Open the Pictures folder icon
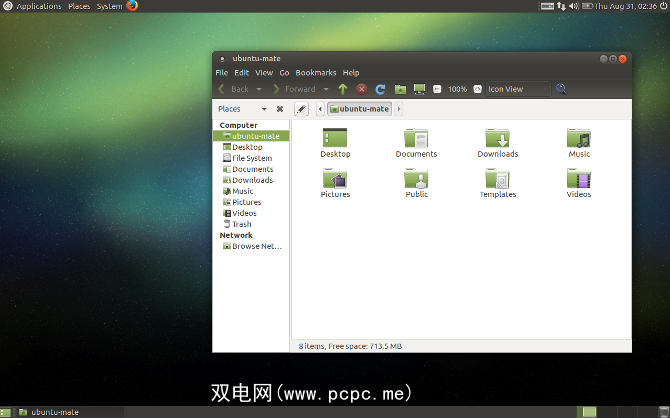670x418 pixels. tap(335, 183)
